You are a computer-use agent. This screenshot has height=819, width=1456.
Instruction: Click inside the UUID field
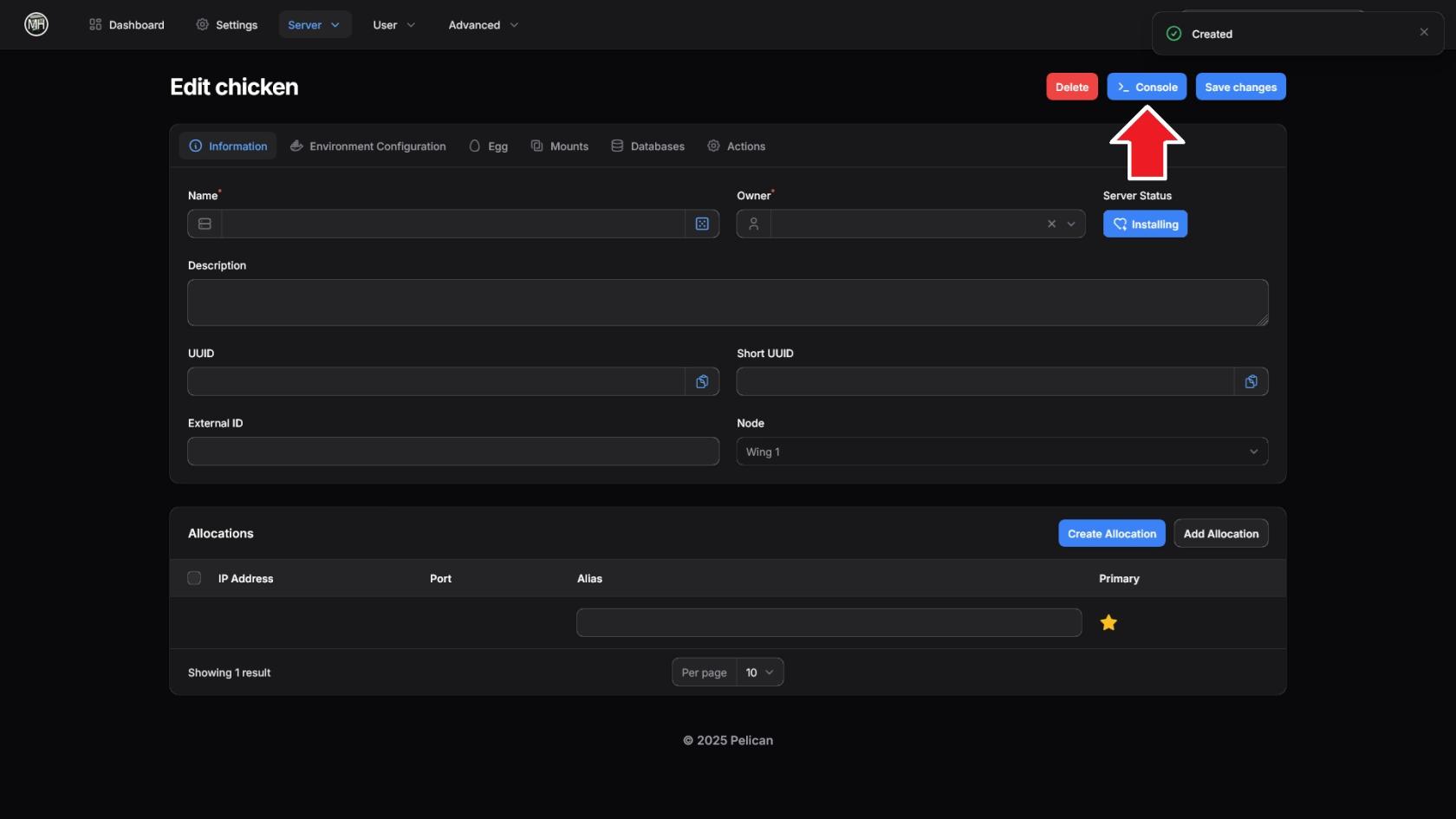tap(437, 381)
